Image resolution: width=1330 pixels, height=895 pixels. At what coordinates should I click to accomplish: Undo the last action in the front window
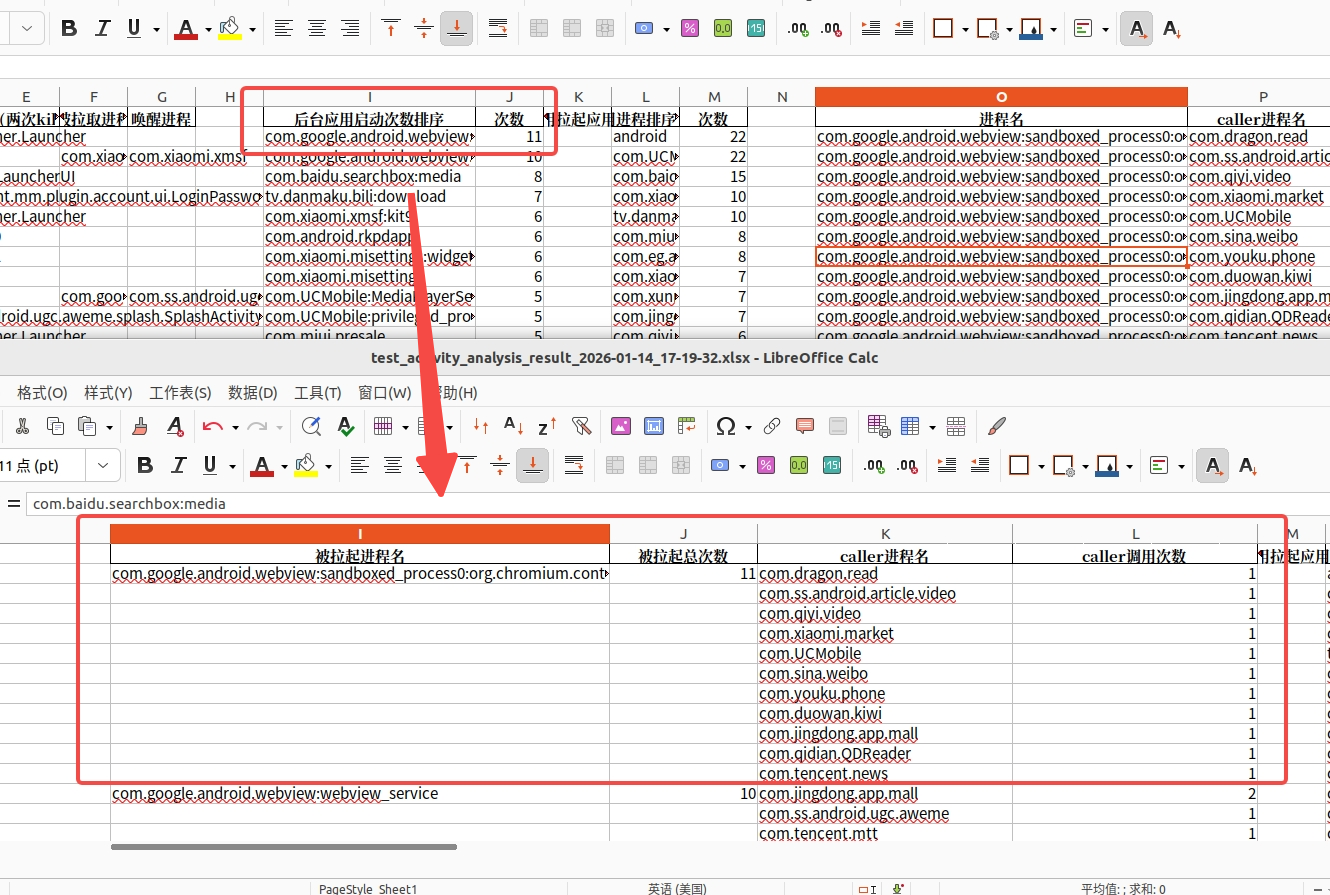click(212, 427)
